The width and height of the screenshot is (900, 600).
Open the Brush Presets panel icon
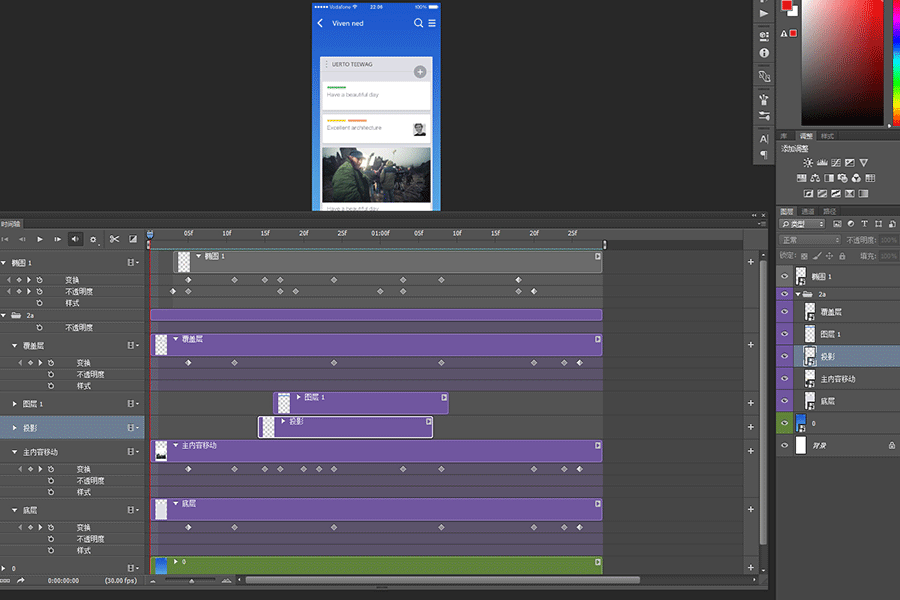point(764,99)
